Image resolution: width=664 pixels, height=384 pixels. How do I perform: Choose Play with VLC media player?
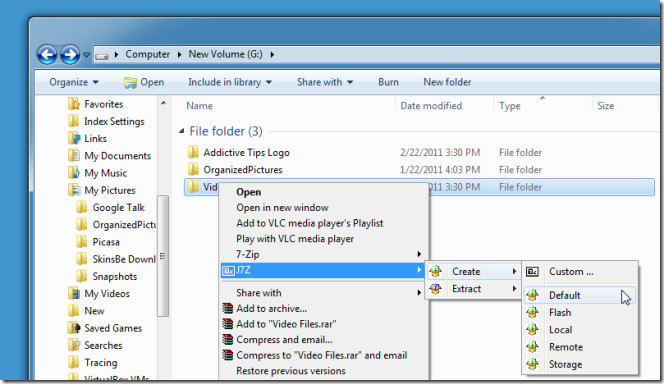pos(295,239)
